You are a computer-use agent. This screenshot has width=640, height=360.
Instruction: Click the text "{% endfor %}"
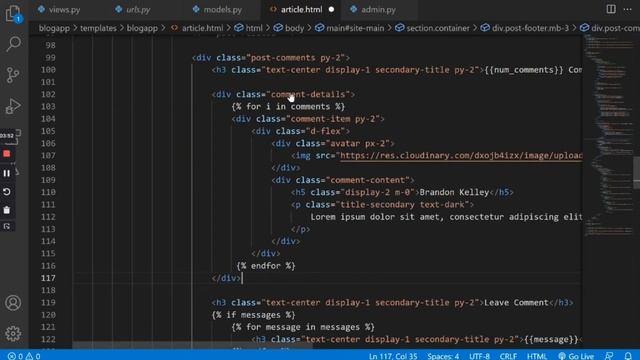(266, 266)
